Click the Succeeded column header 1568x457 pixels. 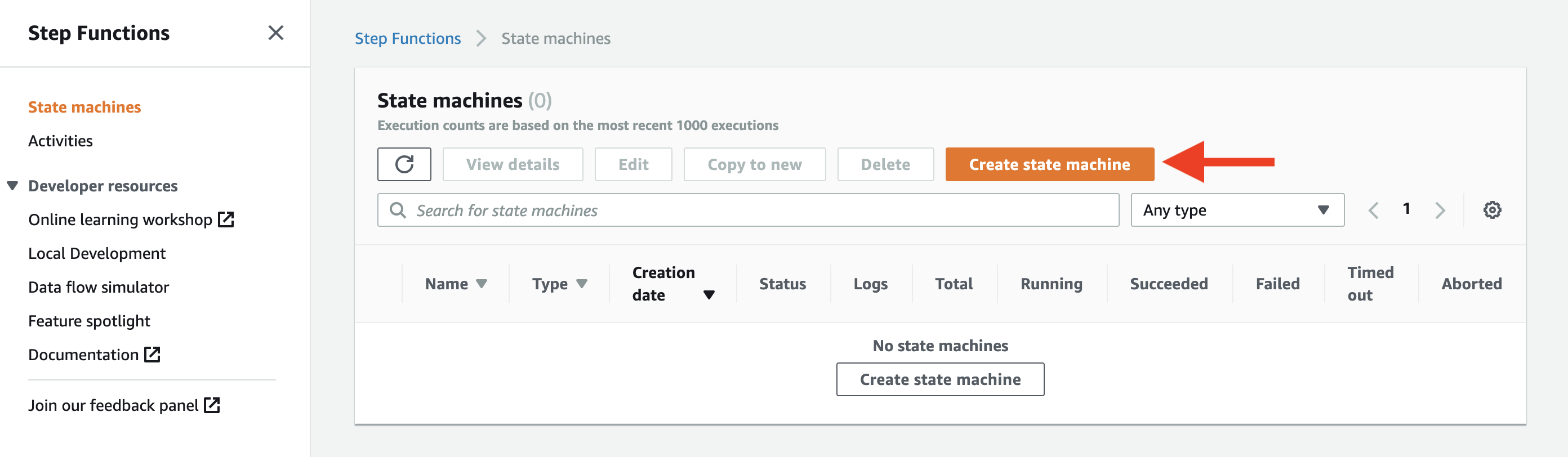1169,284
